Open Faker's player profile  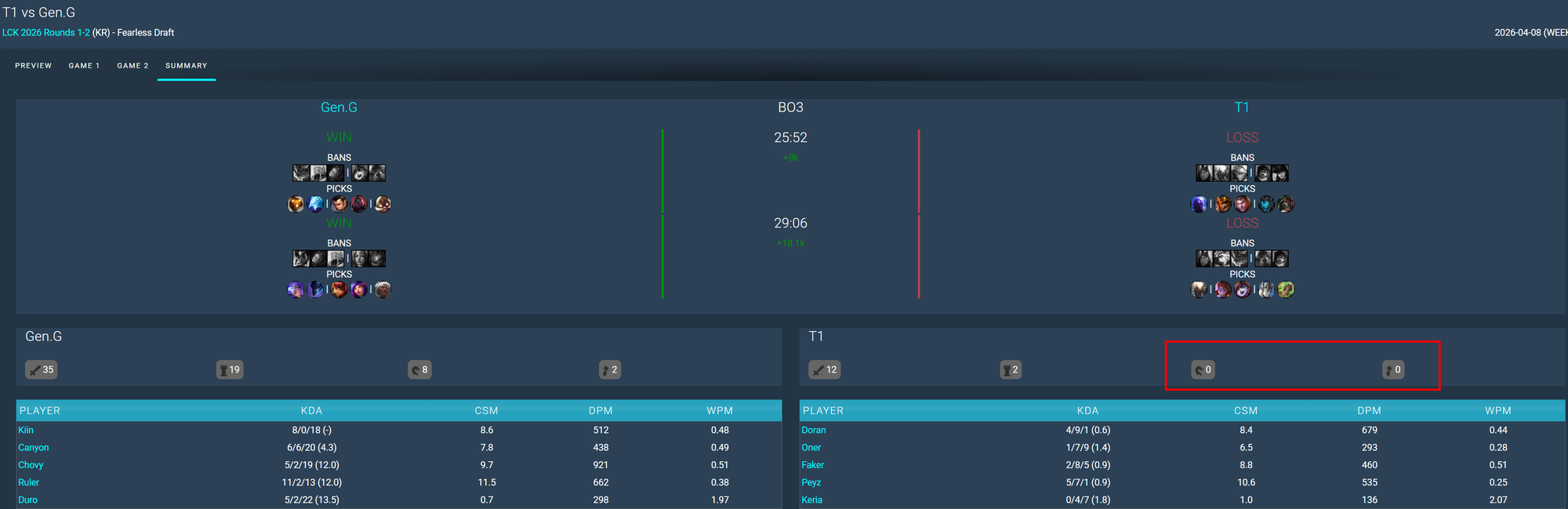[812, 465]
